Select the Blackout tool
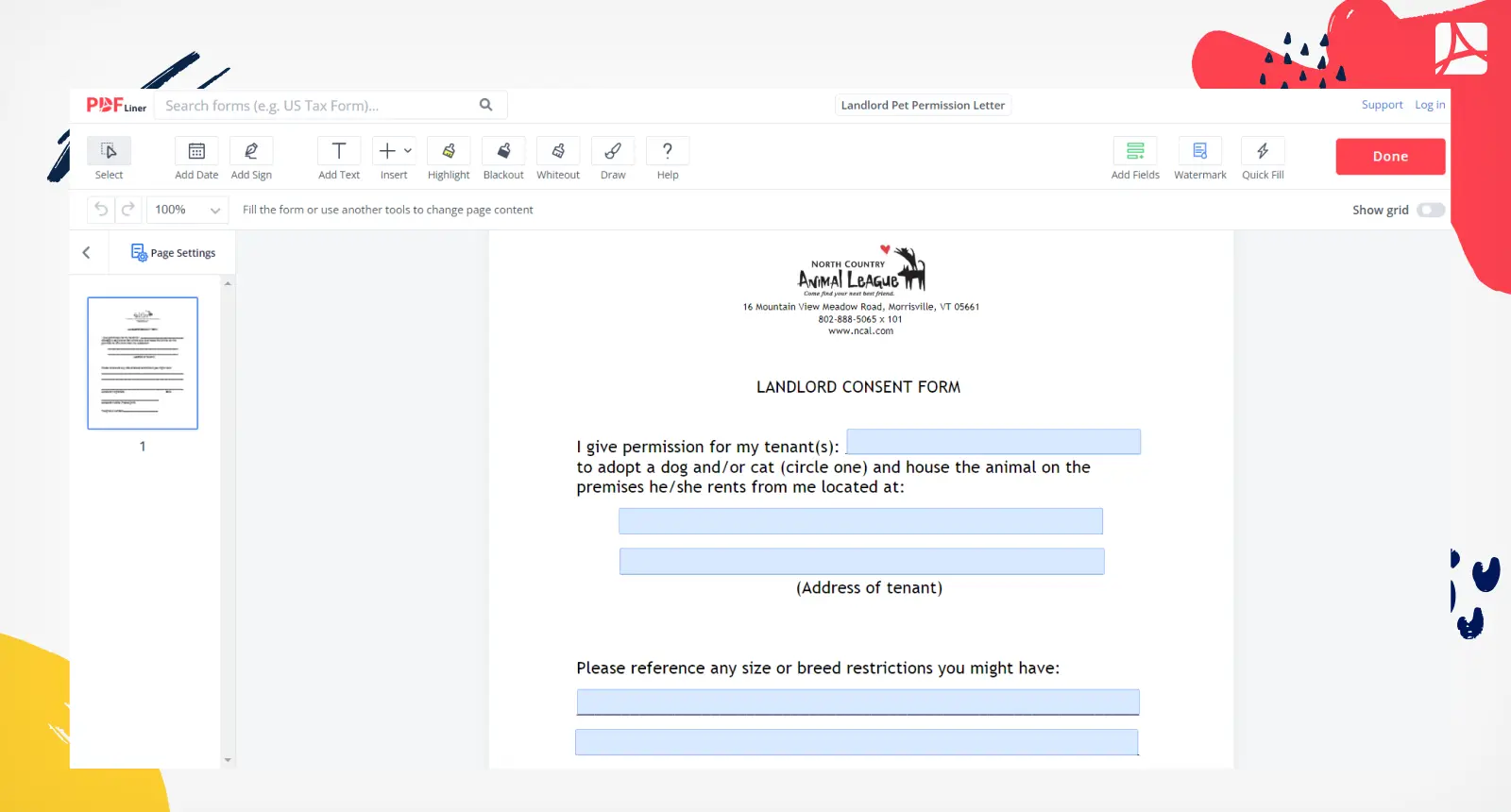The image size is (1511, 812). [x=503, y=159]
